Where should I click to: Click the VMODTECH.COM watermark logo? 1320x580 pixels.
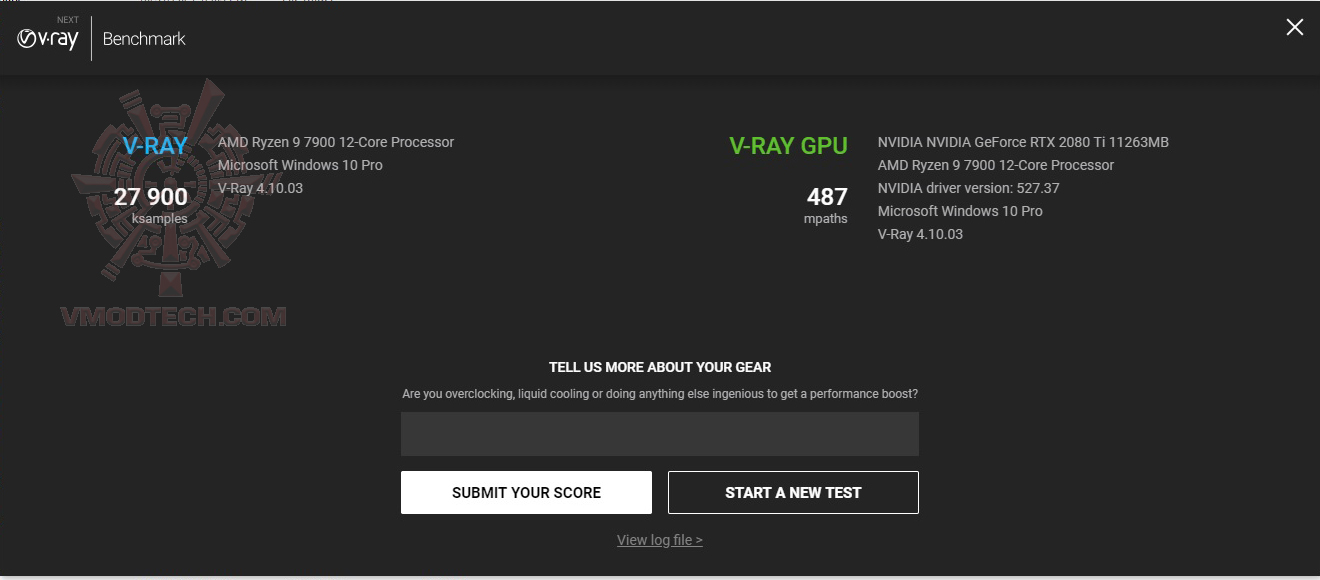click(x=174, y=317)
